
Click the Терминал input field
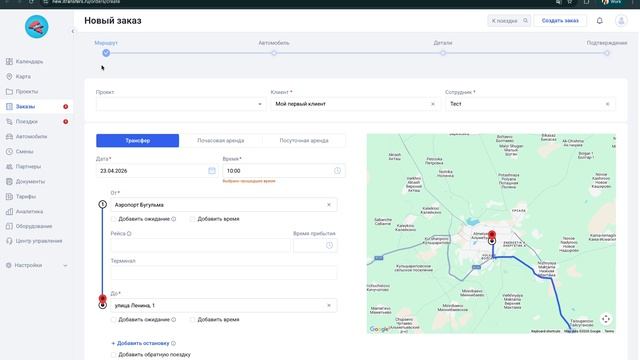coord(224,273)
